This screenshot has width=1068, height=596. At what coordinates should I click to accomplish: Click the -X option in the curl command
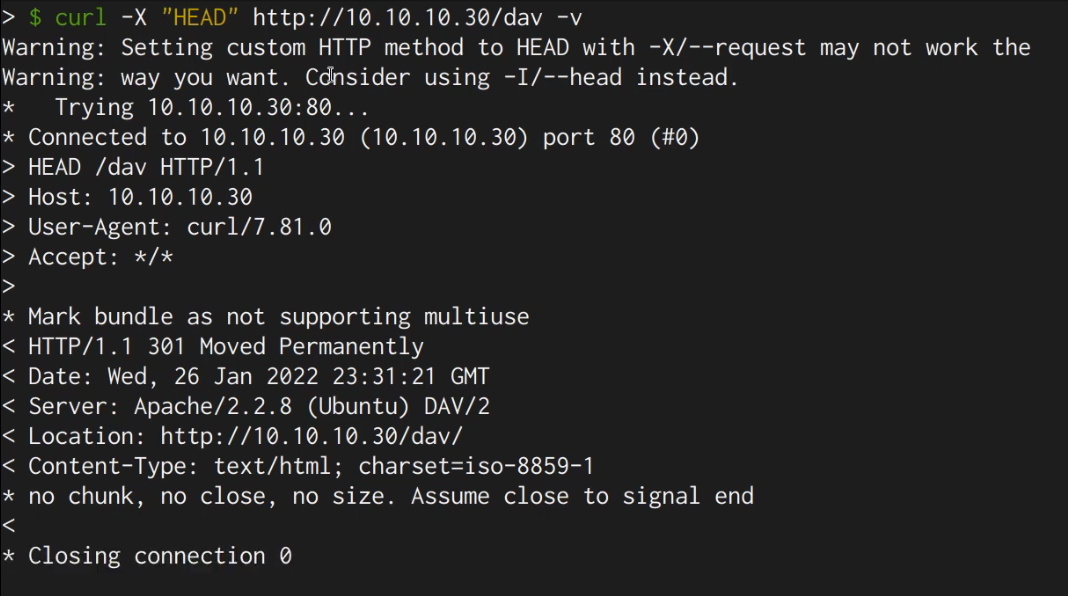point(134,17)
